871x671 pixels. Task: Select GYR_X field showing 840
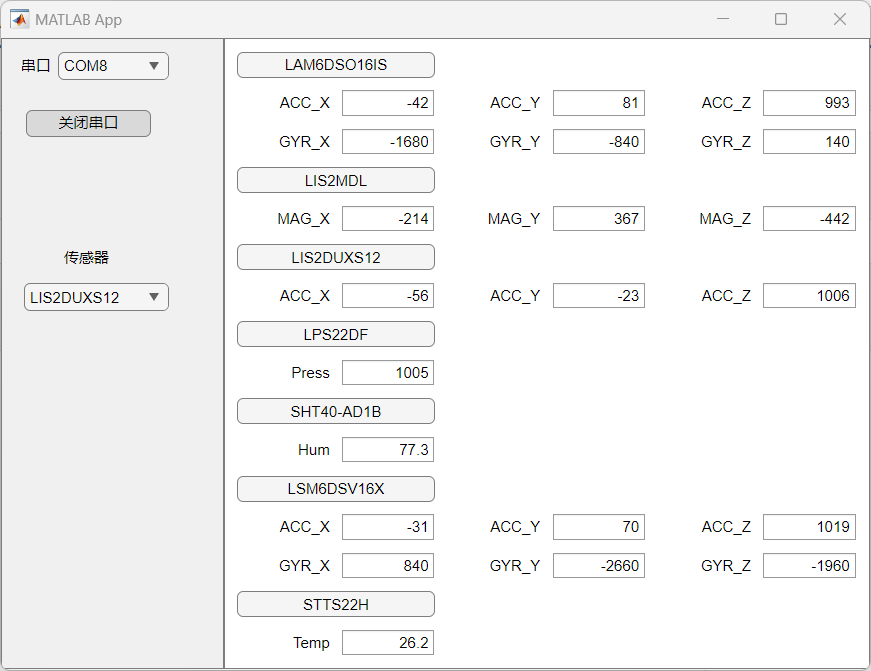[388, 565]
